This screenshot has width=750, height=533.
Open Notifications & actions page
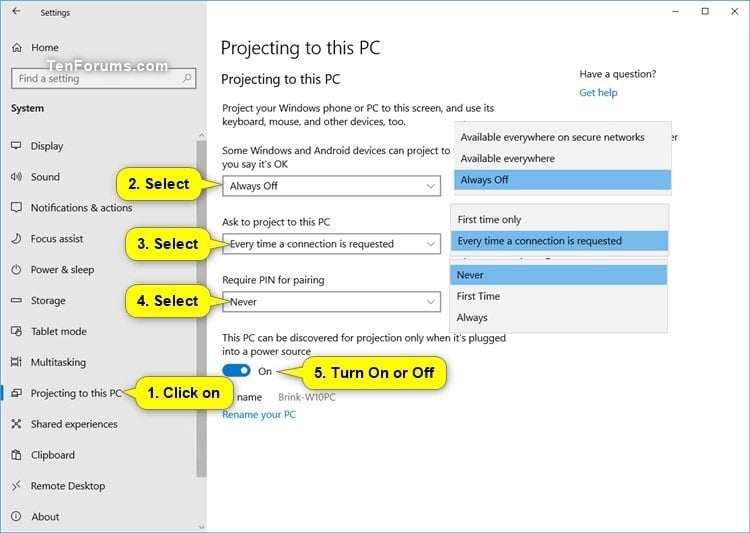[x=81, y=208]
